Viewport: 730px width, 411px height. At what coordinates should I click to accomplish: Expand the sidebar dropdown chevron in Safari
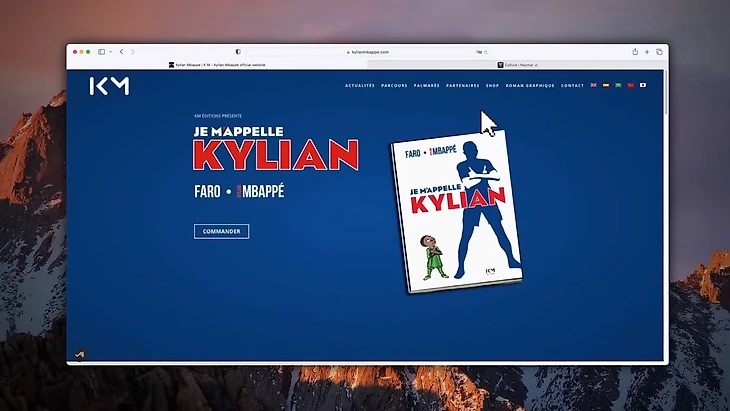[x=109, y=51]
